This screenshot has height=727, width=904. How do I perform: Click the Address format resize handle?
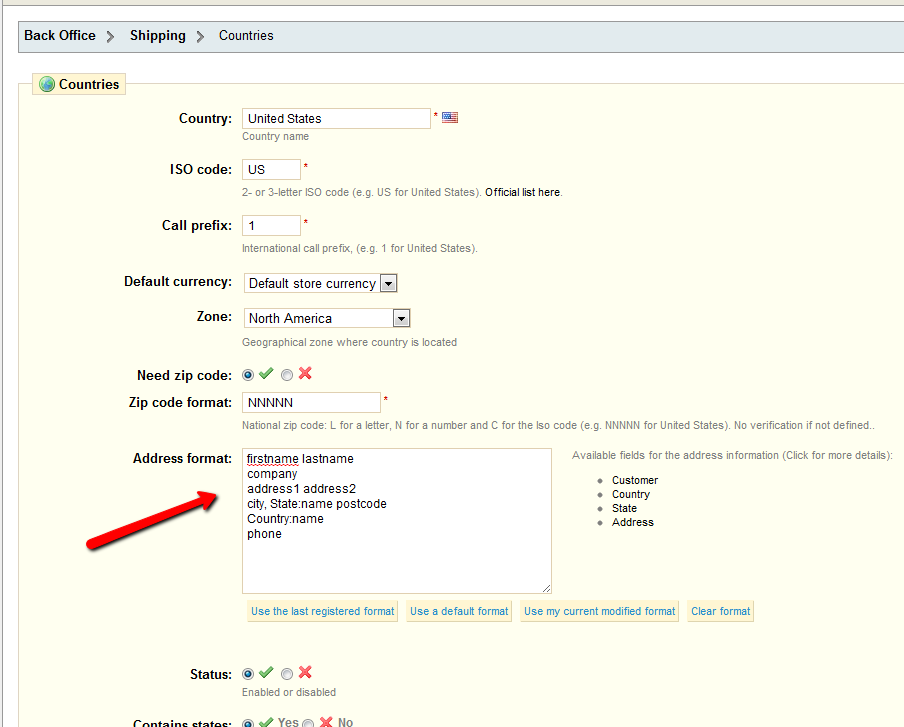coord(546,588)
